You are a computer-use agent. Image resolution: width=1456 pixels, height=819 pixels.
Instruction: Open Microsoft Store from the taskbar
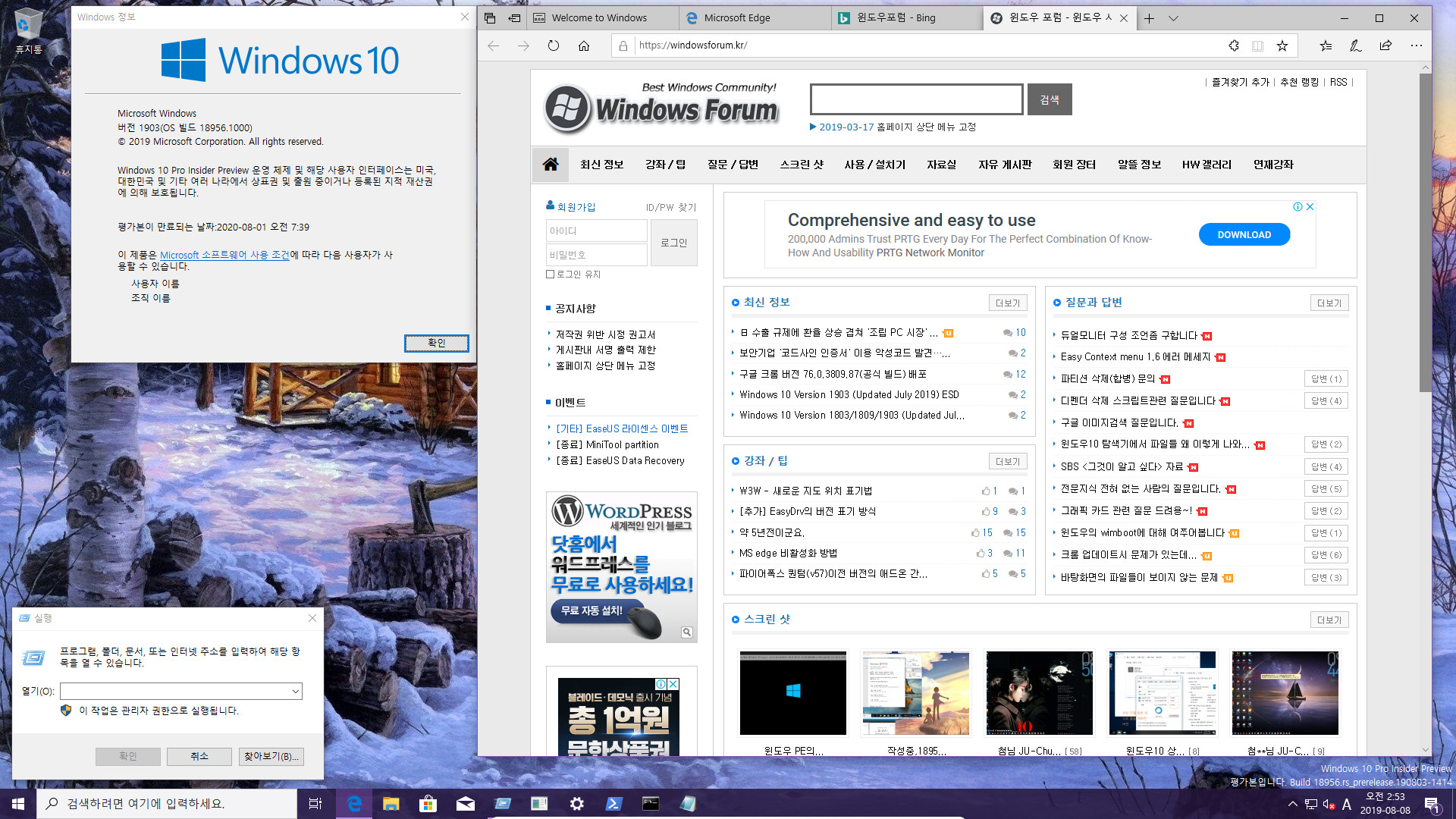point(428,804)
